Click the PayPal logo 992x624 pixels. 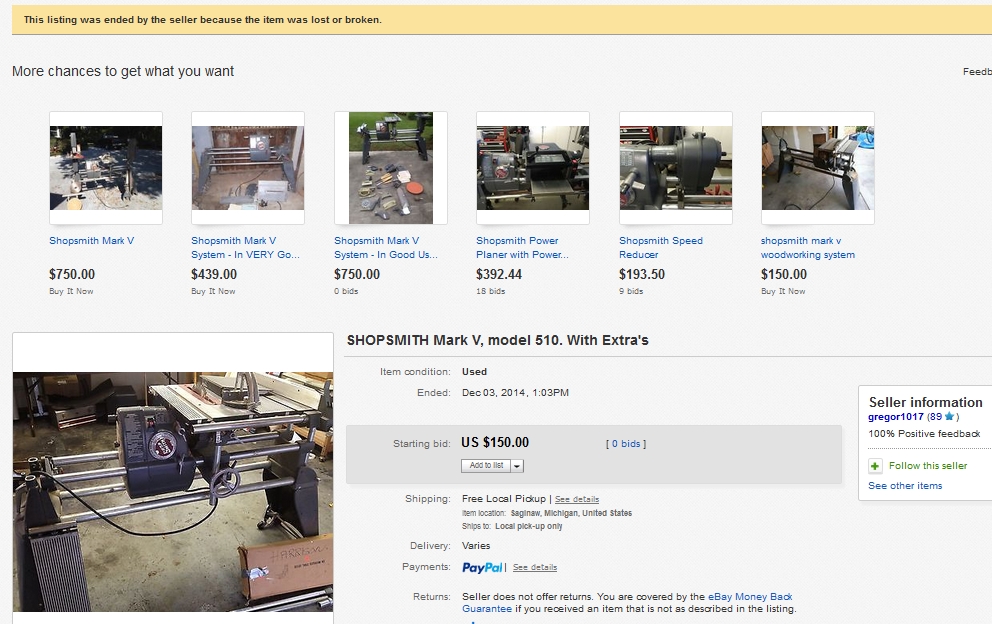(482, 568)
